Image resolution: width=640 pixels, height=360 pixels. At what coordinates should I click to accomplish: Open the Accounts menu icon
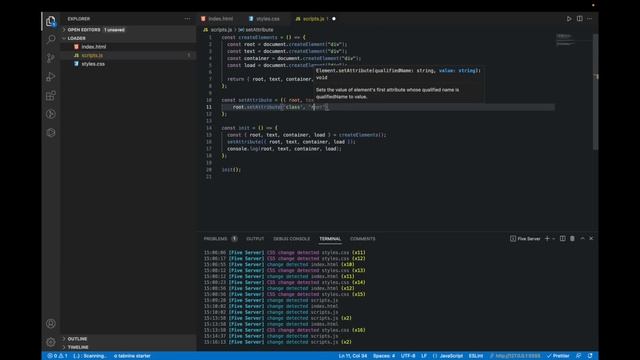tap(51, 324)
